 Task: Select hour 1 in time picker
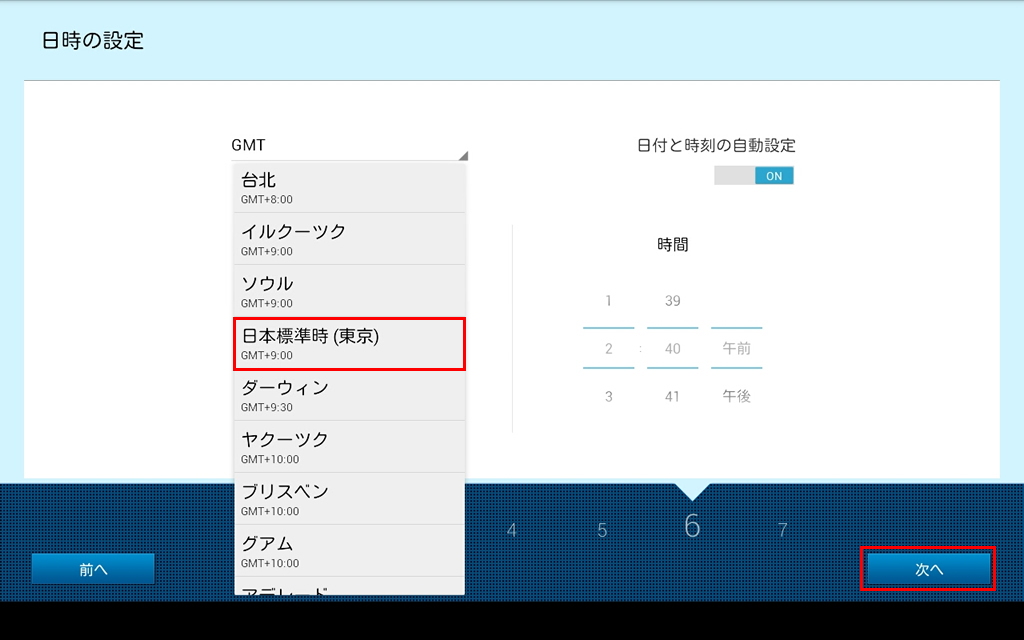[608, 301]
